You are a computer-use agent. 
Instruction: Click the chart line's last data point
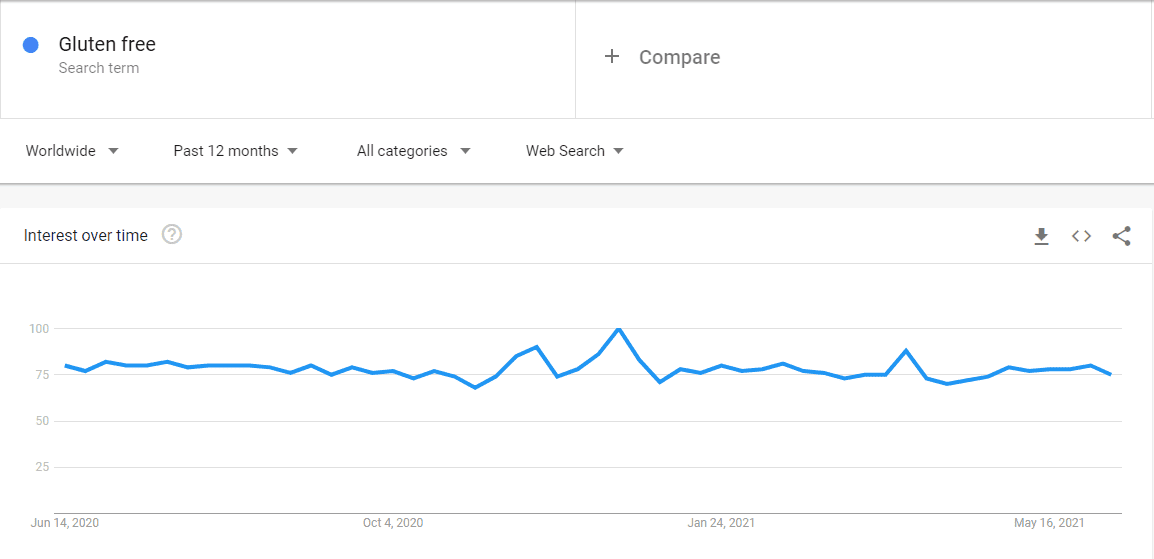click(1111, 374)
